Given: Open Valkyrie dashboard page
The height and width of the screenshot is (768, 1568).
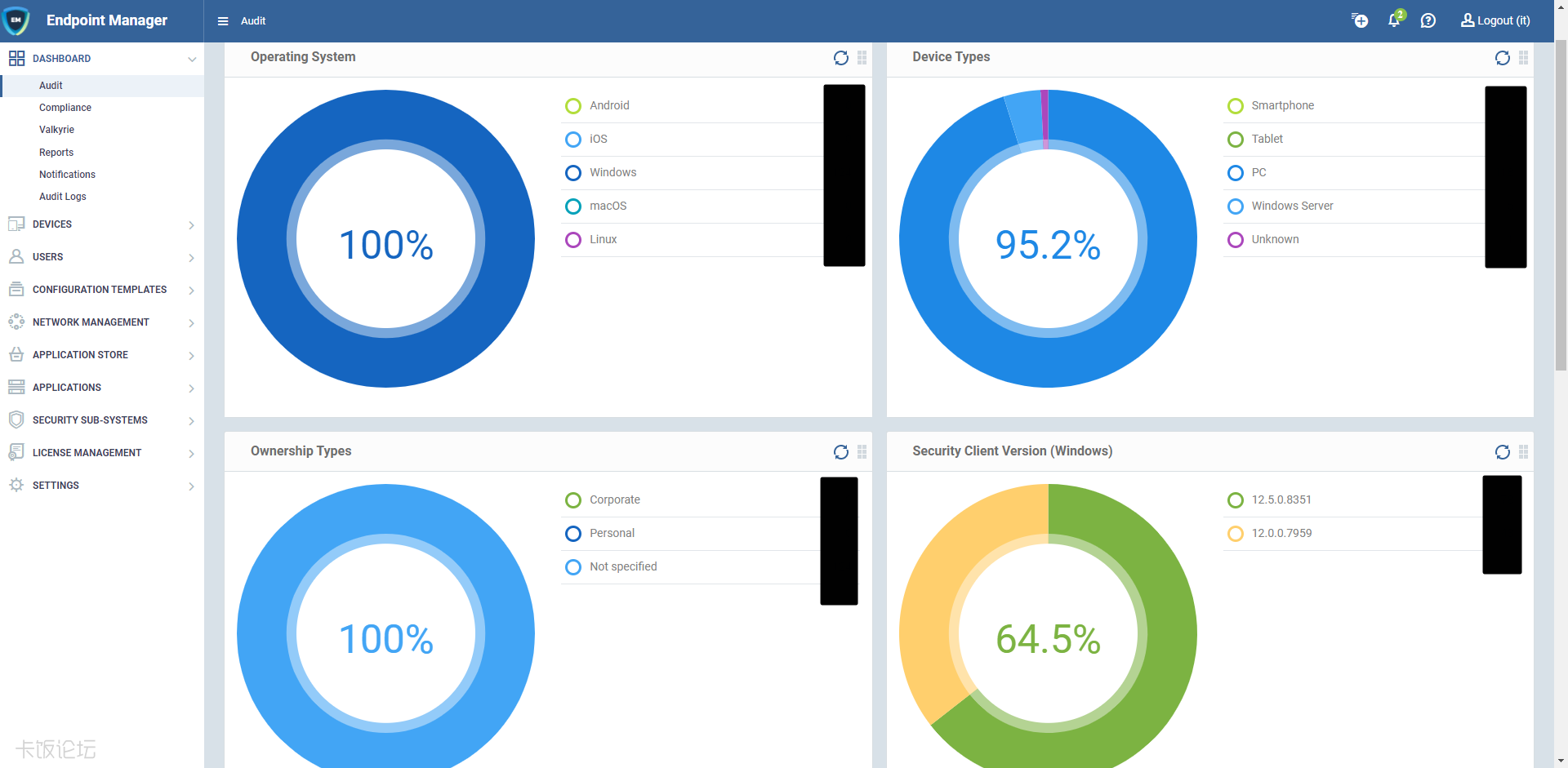Looking at the screenshot, I should pos(56,130).
